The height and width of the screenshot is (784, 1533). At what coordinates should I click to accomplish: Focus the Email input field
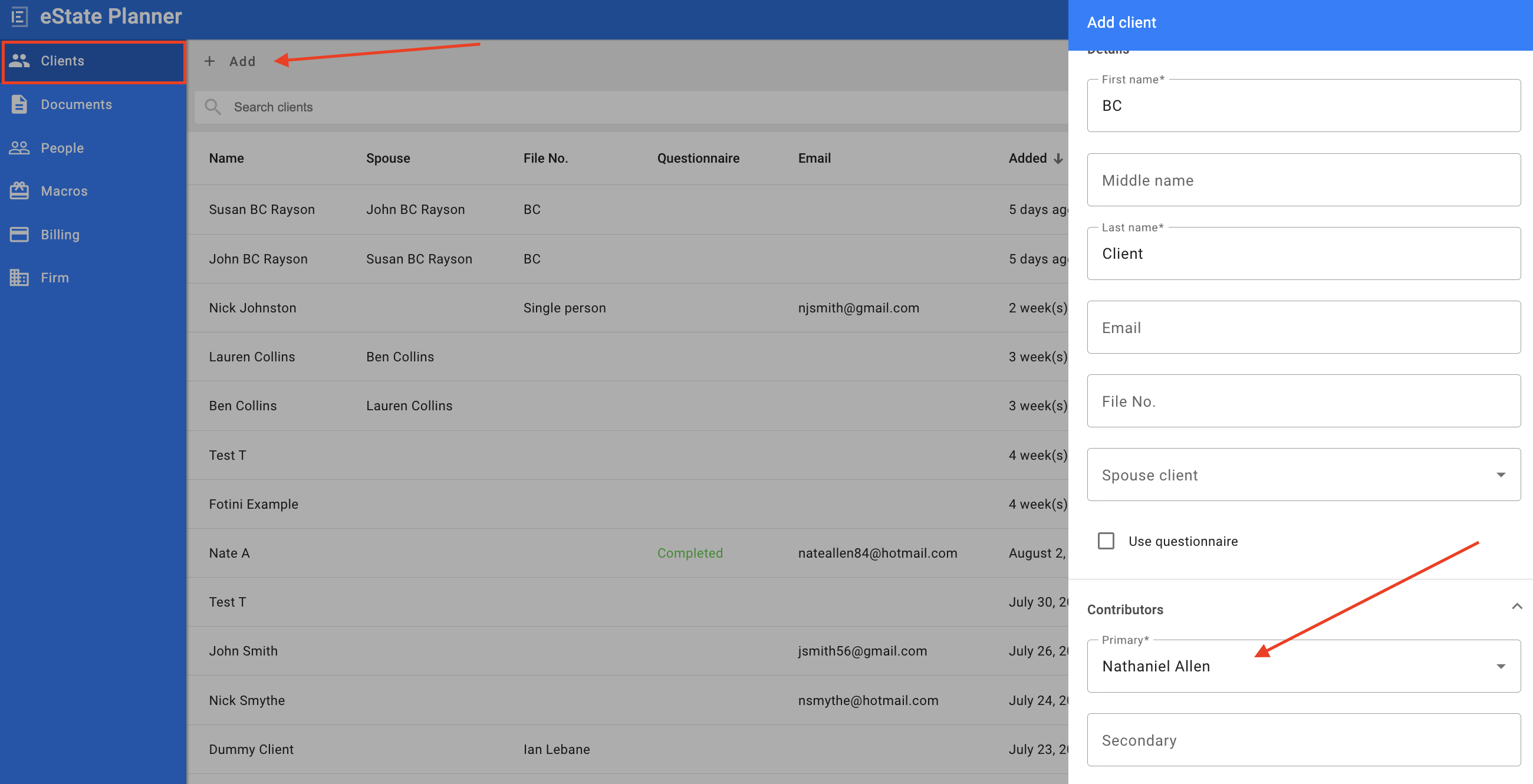coord(1303,327)
